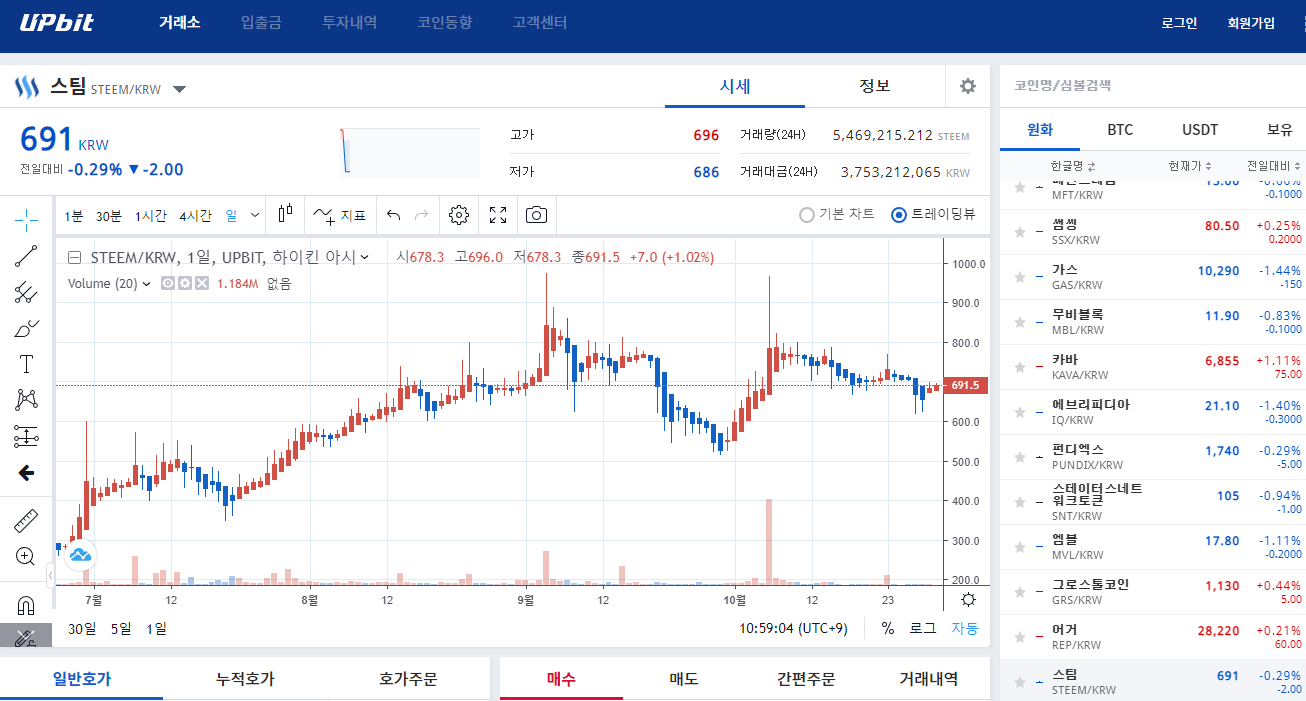Select the ruler measure tool

[x=27, y=520]
